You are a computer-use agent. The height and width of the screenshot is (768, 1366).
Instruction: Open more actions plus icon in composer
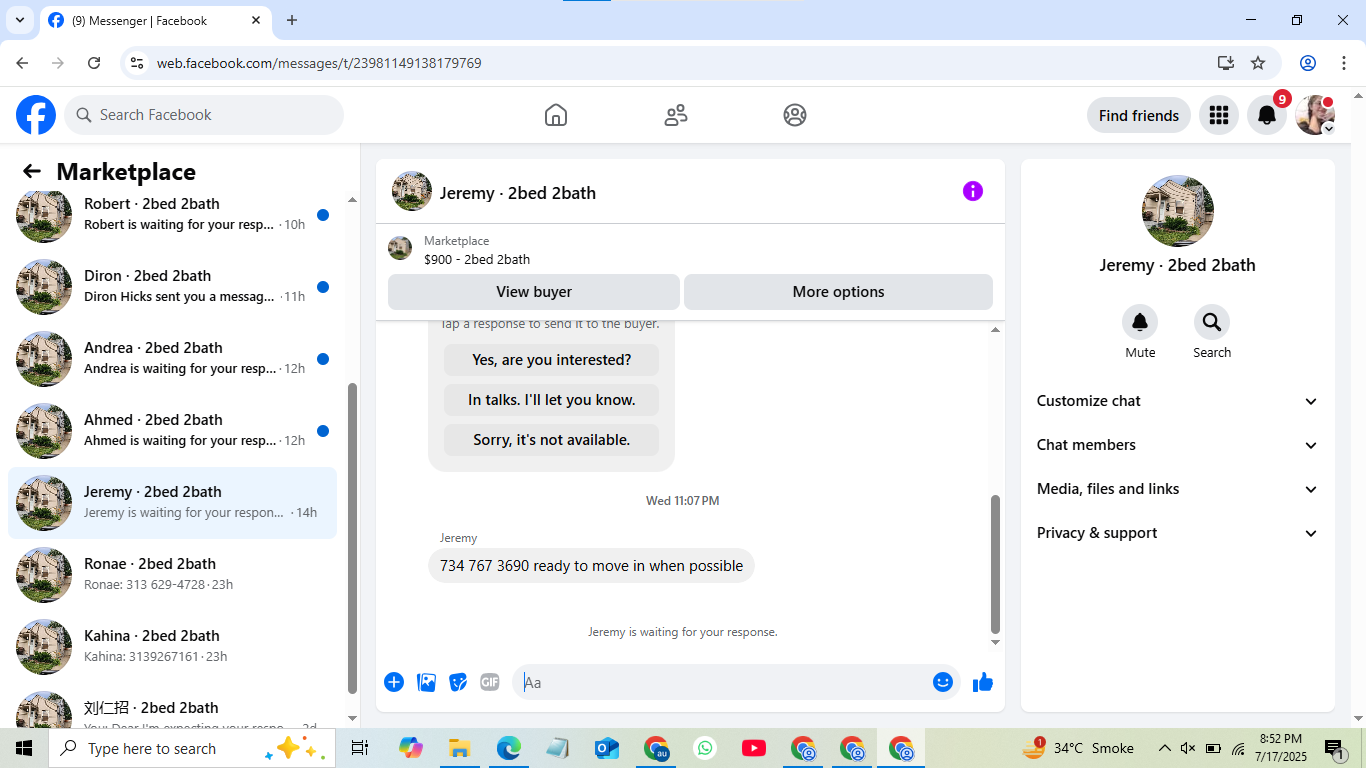click(394, 682)
